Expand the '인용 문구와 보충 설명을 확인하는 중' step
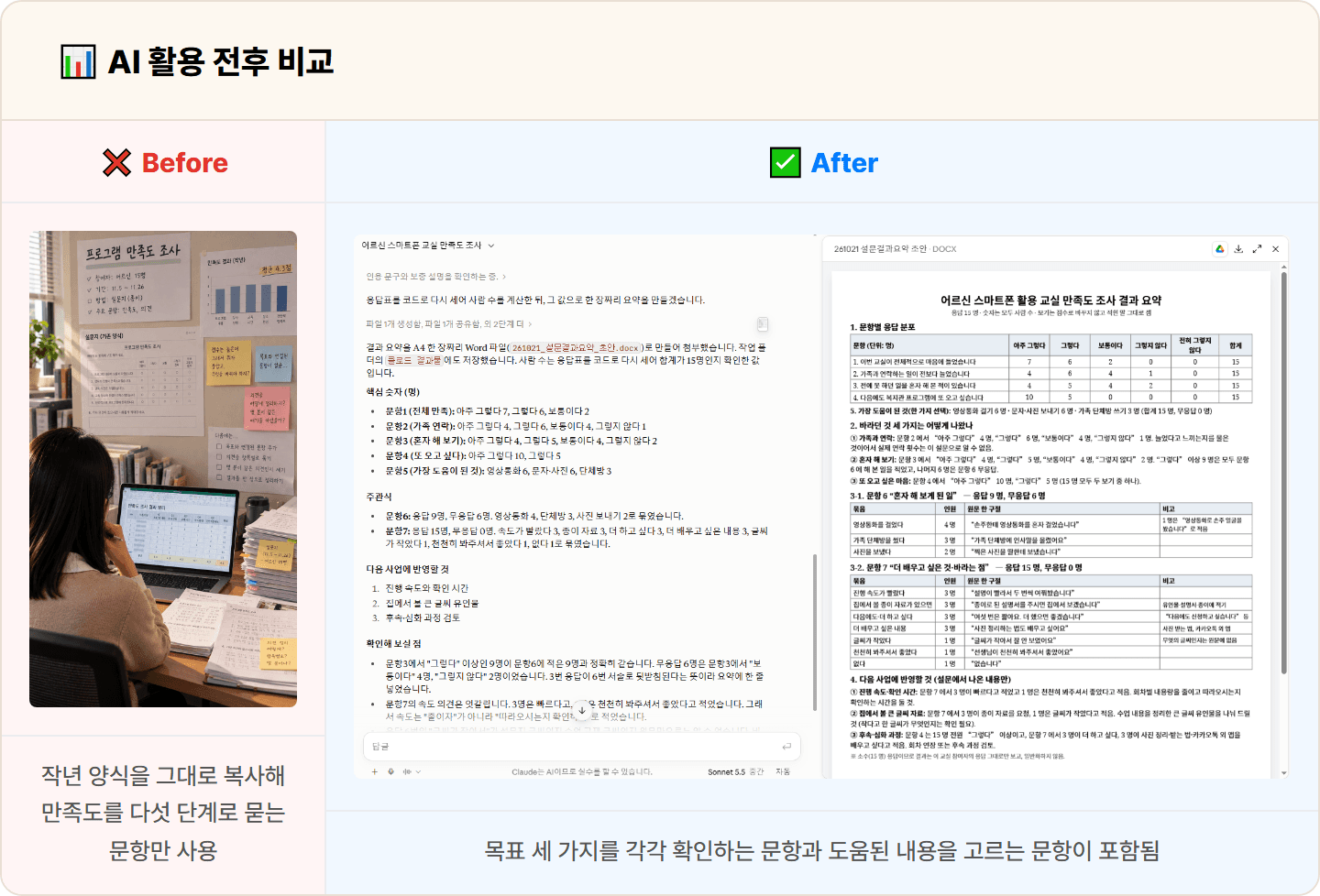Viewport: 1320px width, 896px height. point(436,277)
